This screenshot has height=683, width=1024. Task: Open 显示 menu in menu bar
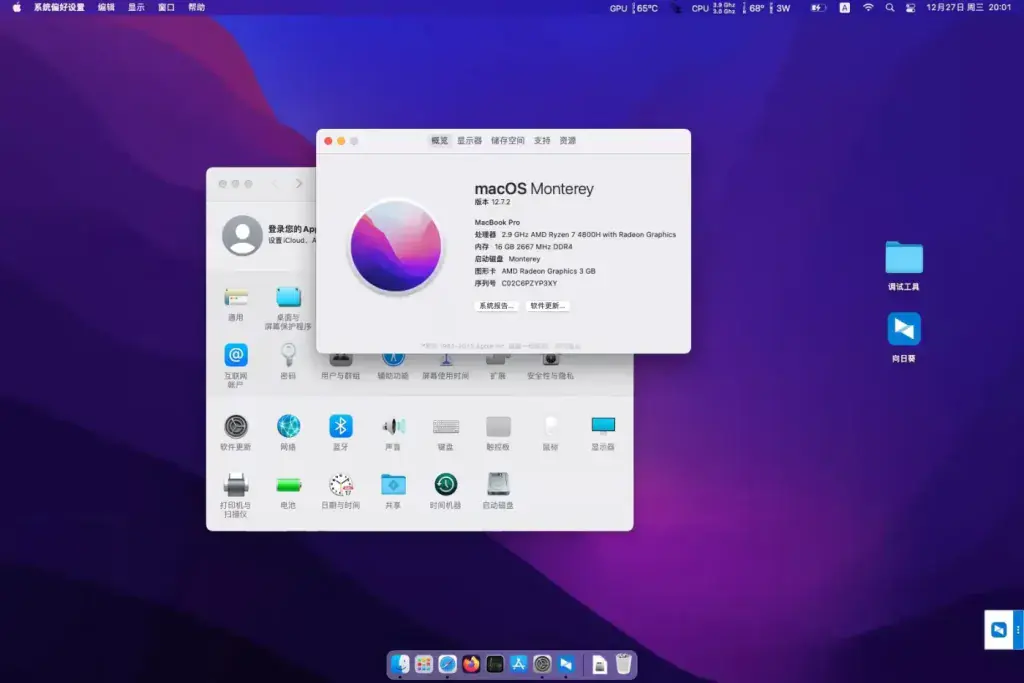[x=136, y=7]
